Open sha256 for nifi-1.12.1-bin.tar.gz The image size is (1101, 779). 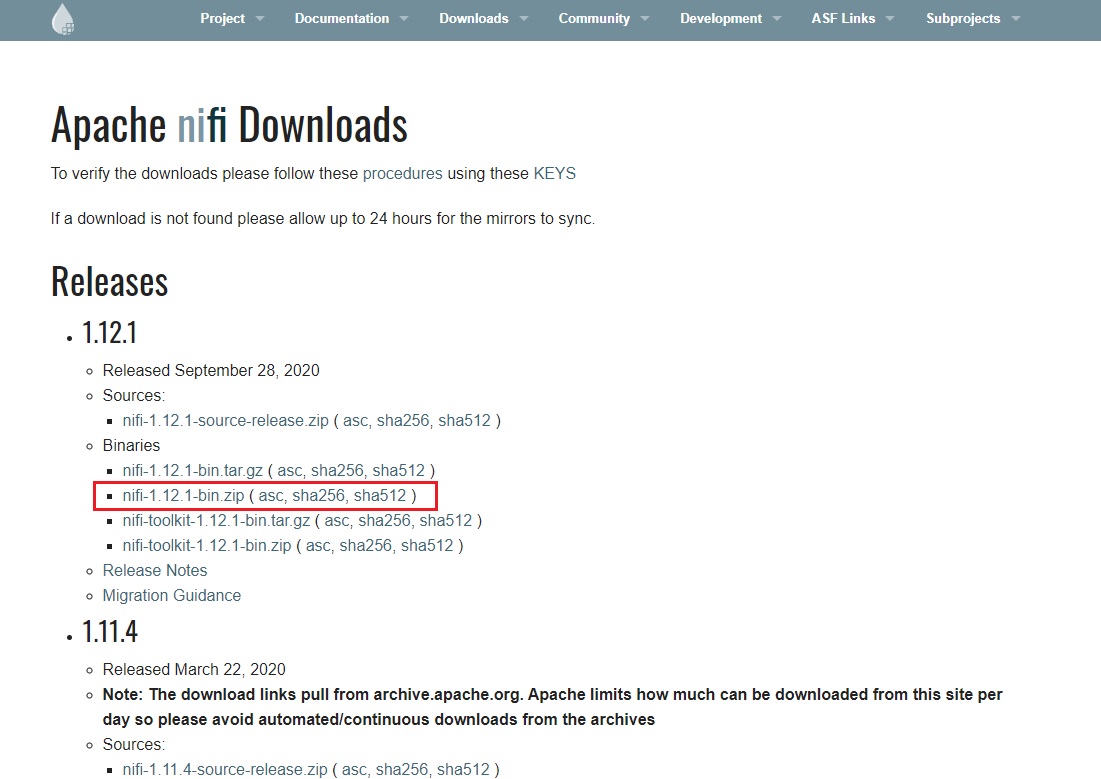tap(337, 471)
